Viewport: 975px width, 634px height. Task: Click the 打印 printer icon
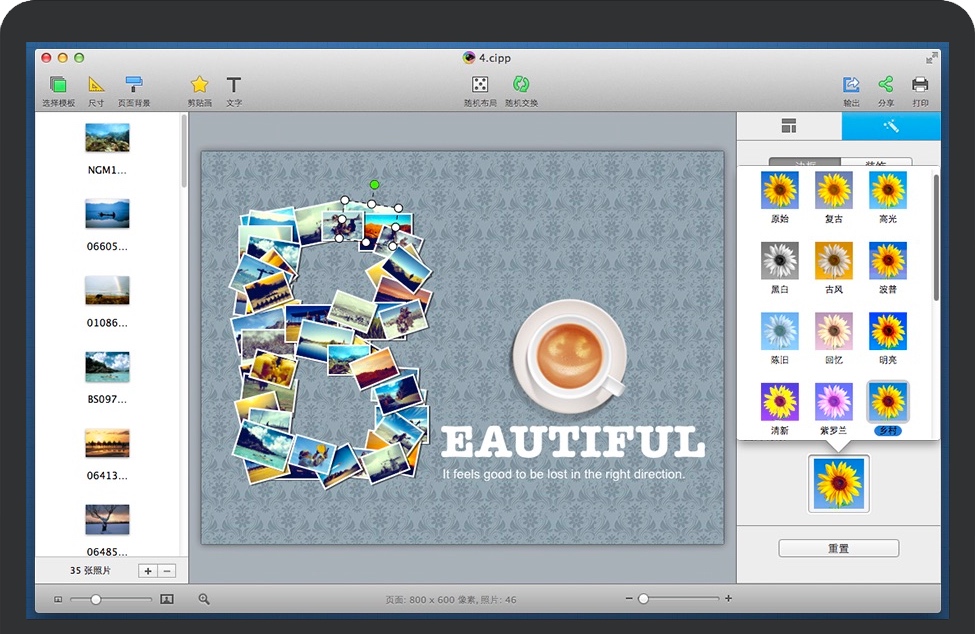click(x=920, y=85)
